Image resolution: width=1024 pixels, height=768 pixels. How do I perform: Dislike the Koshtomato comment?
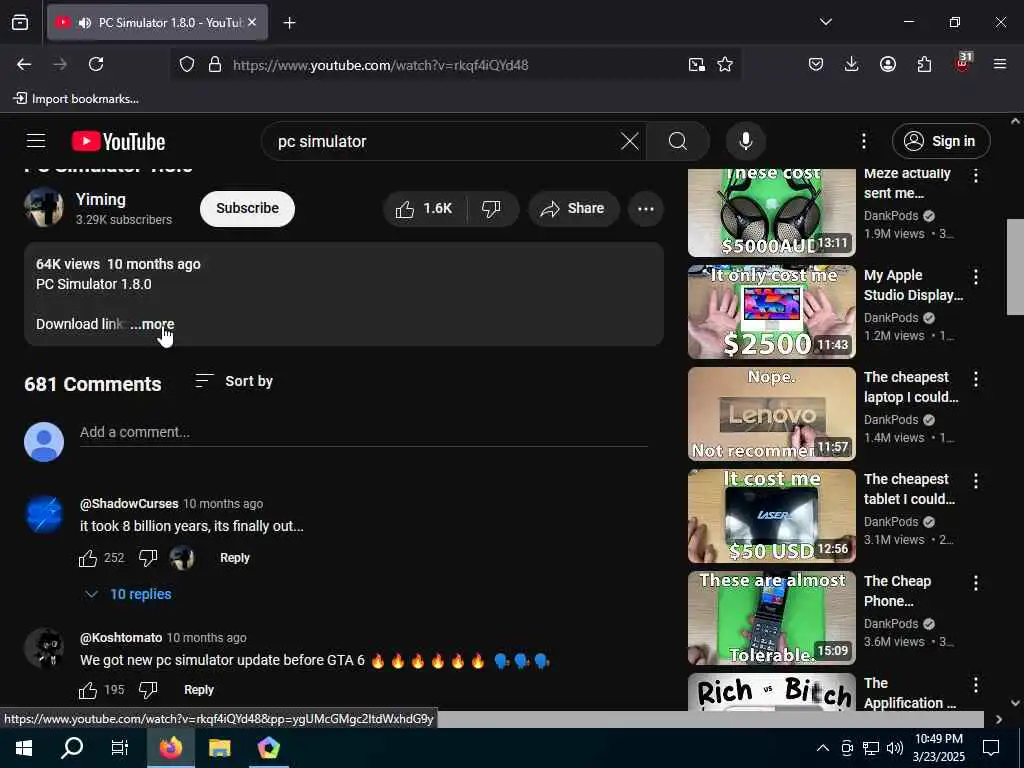coord(148,690)
